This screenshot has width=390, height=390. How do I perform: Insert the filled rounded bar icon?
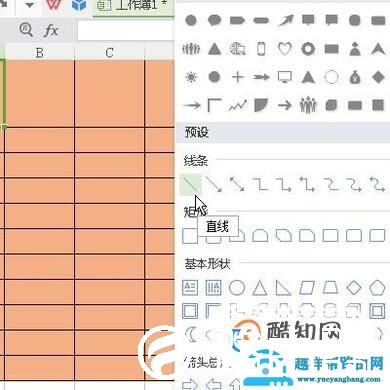(261, 21)
